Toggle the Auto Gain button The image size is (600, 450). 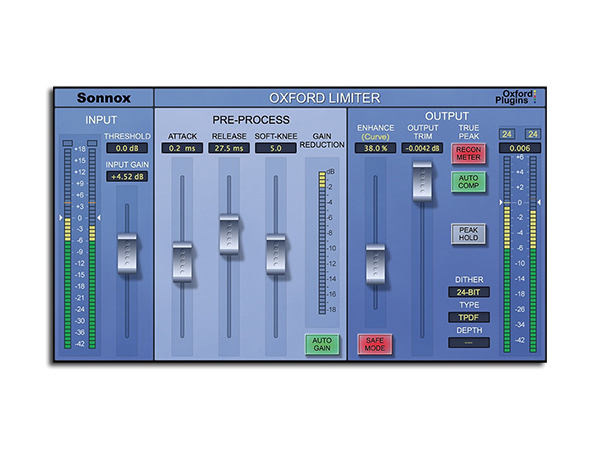point(322,344)
